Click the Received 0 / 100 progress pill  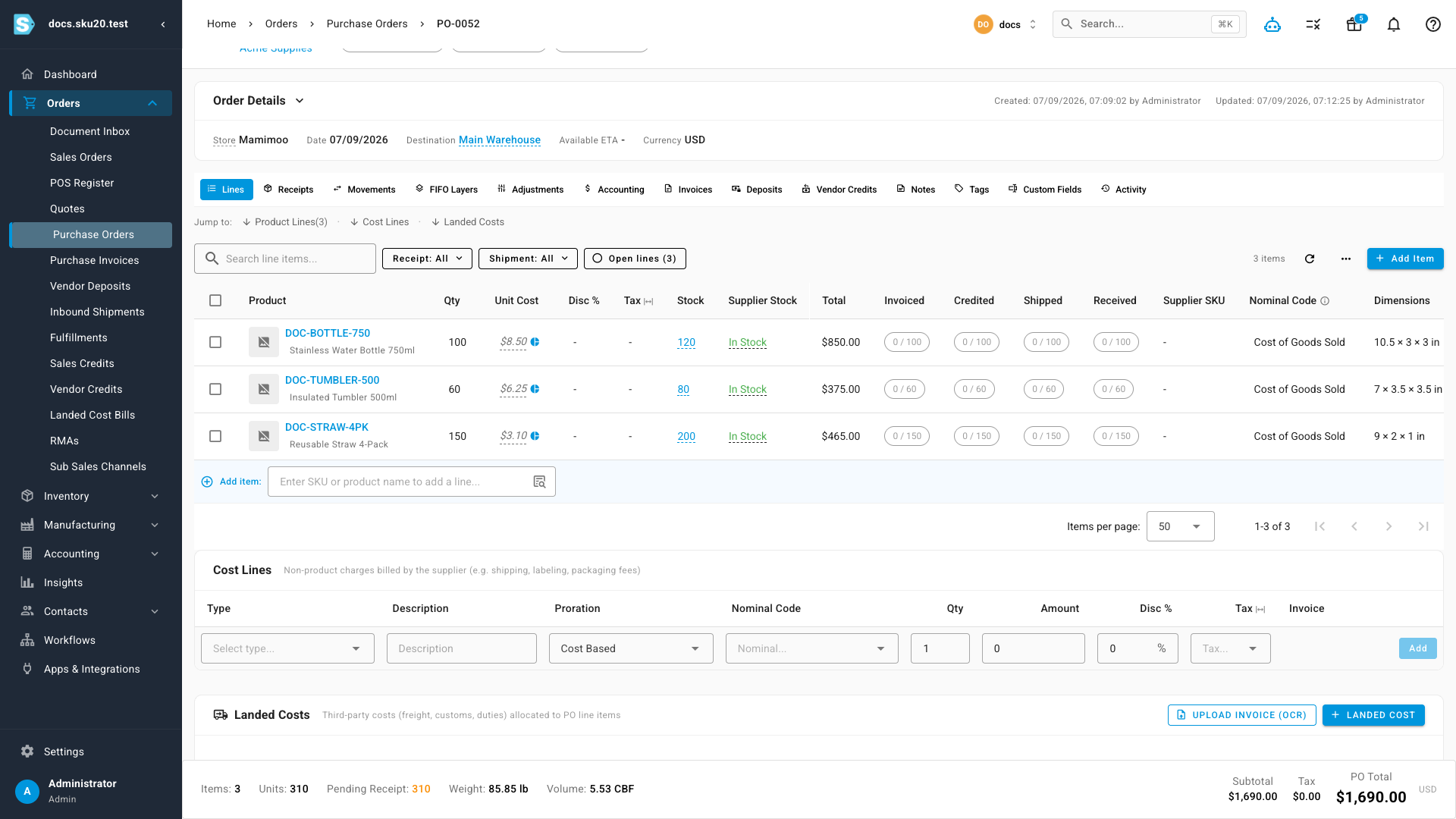pos(1116,342)
